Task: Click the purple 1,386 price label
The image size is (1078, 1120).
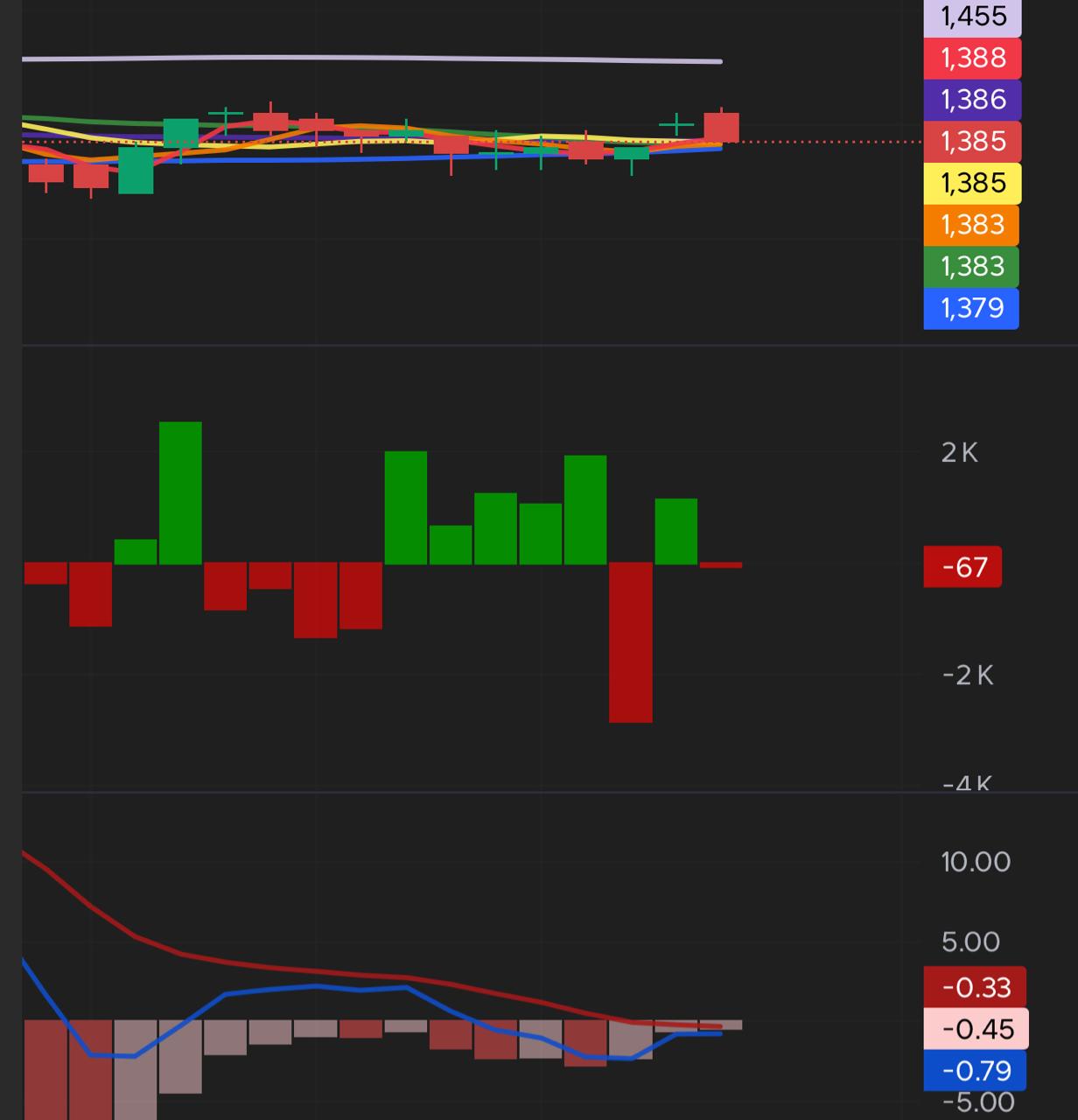Action: pyautogui.click(x=972, y=100)
